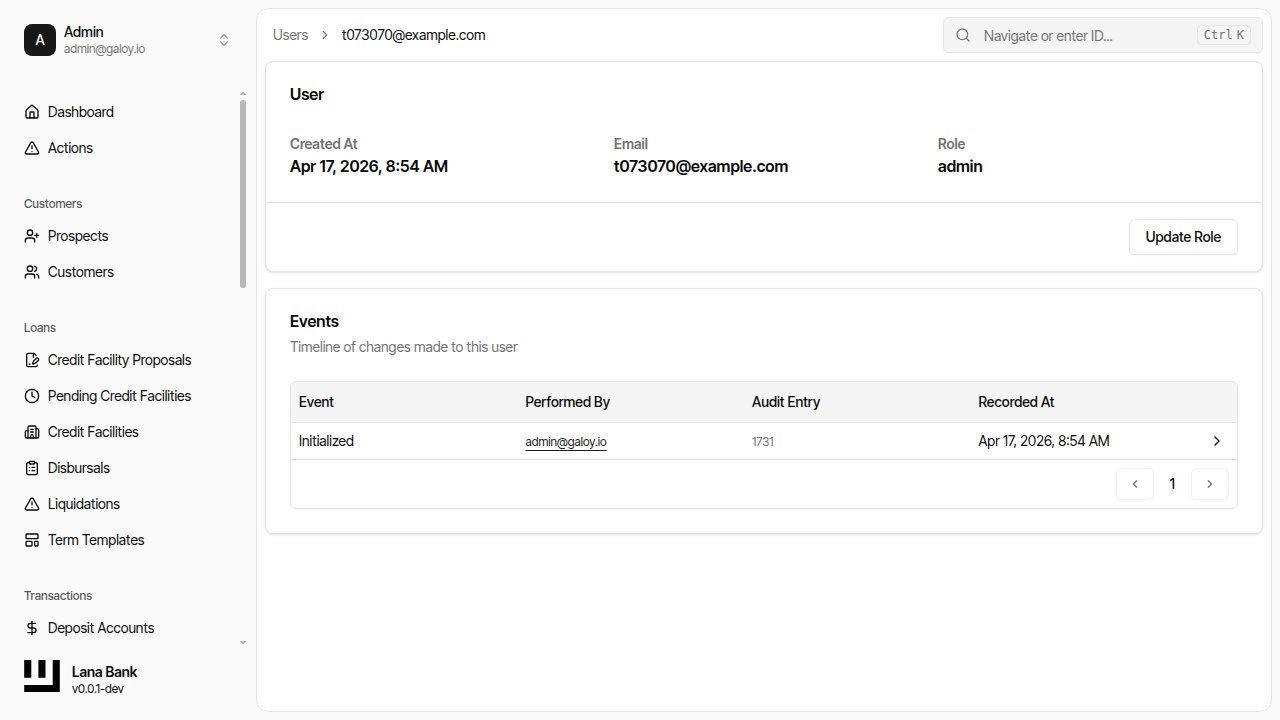Select the Deposit Accounts dollar icon
The height and width of the screenshot is (720, 1280).
click(31, 627)
